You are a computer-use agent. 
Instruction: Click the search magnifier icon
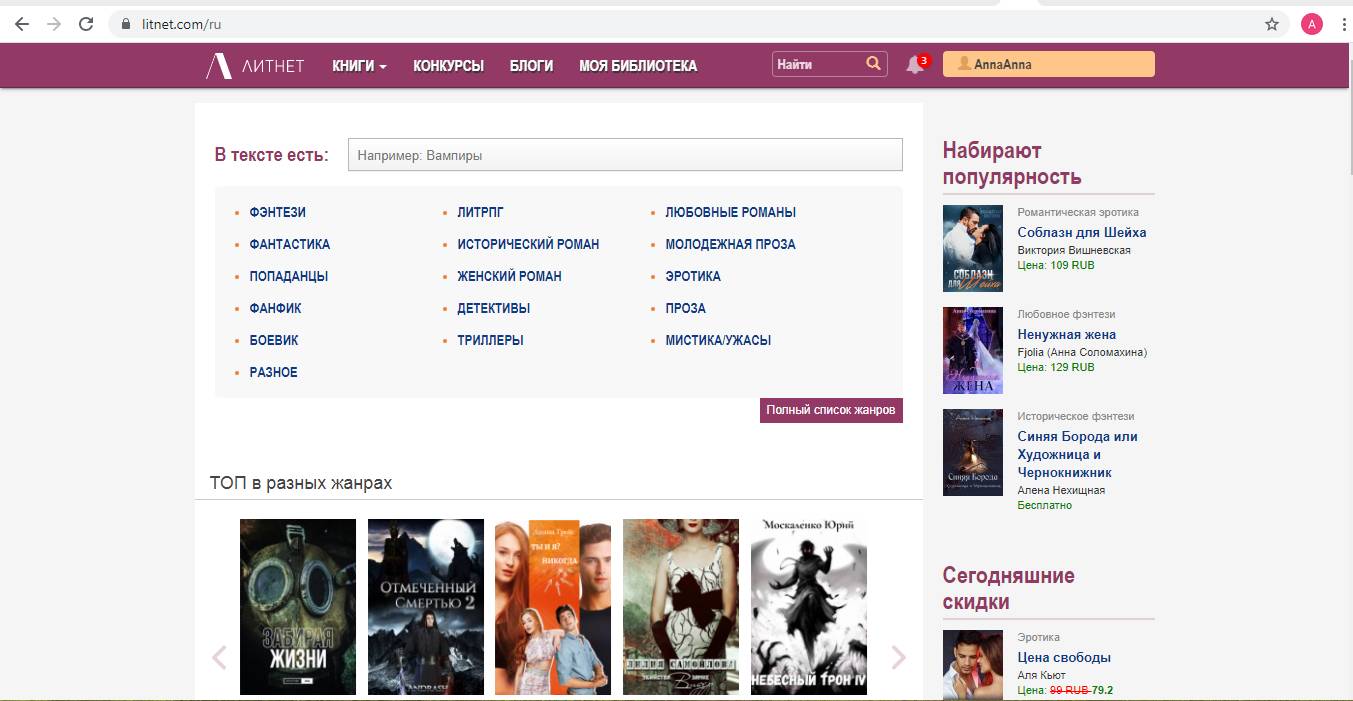tap(873, 64)
